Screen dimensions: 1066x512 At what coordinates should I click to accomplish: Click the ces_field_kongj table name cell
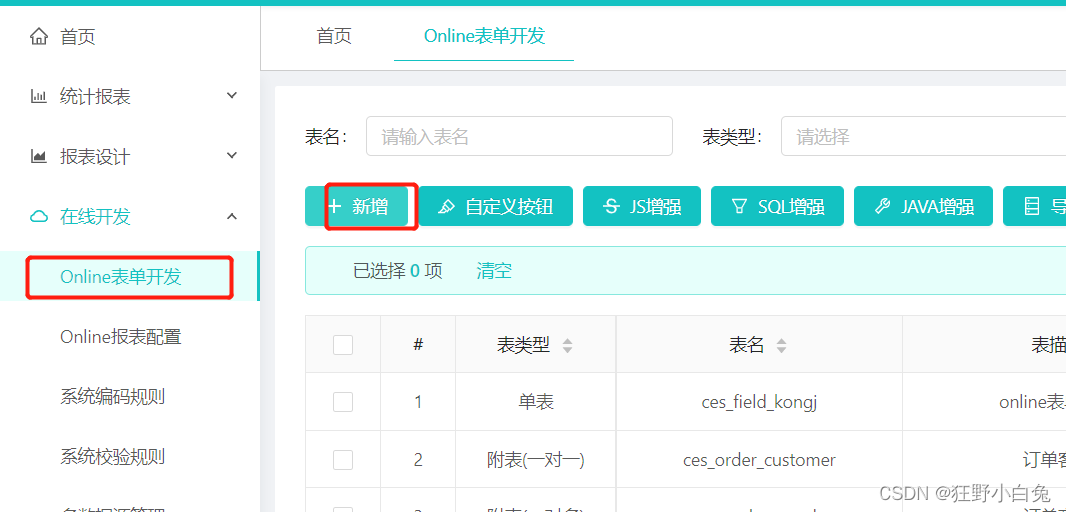(759, 402)
